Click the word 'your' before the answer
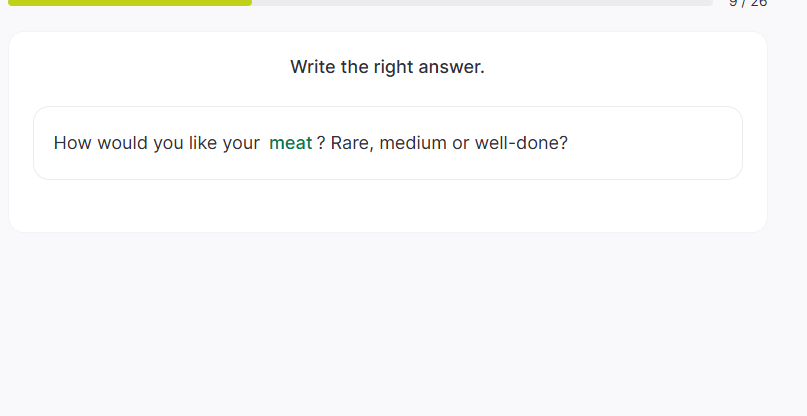The width and height of the screenshot is (807, 416). point(241,143)
